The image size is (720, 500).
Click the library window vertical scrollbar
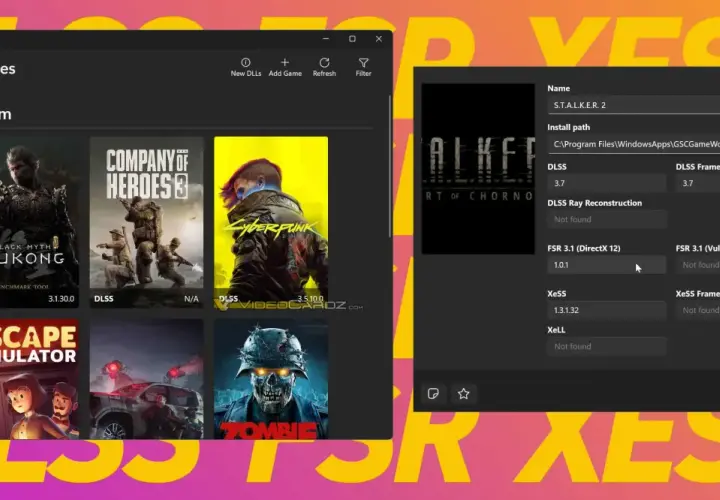(390, 166)
